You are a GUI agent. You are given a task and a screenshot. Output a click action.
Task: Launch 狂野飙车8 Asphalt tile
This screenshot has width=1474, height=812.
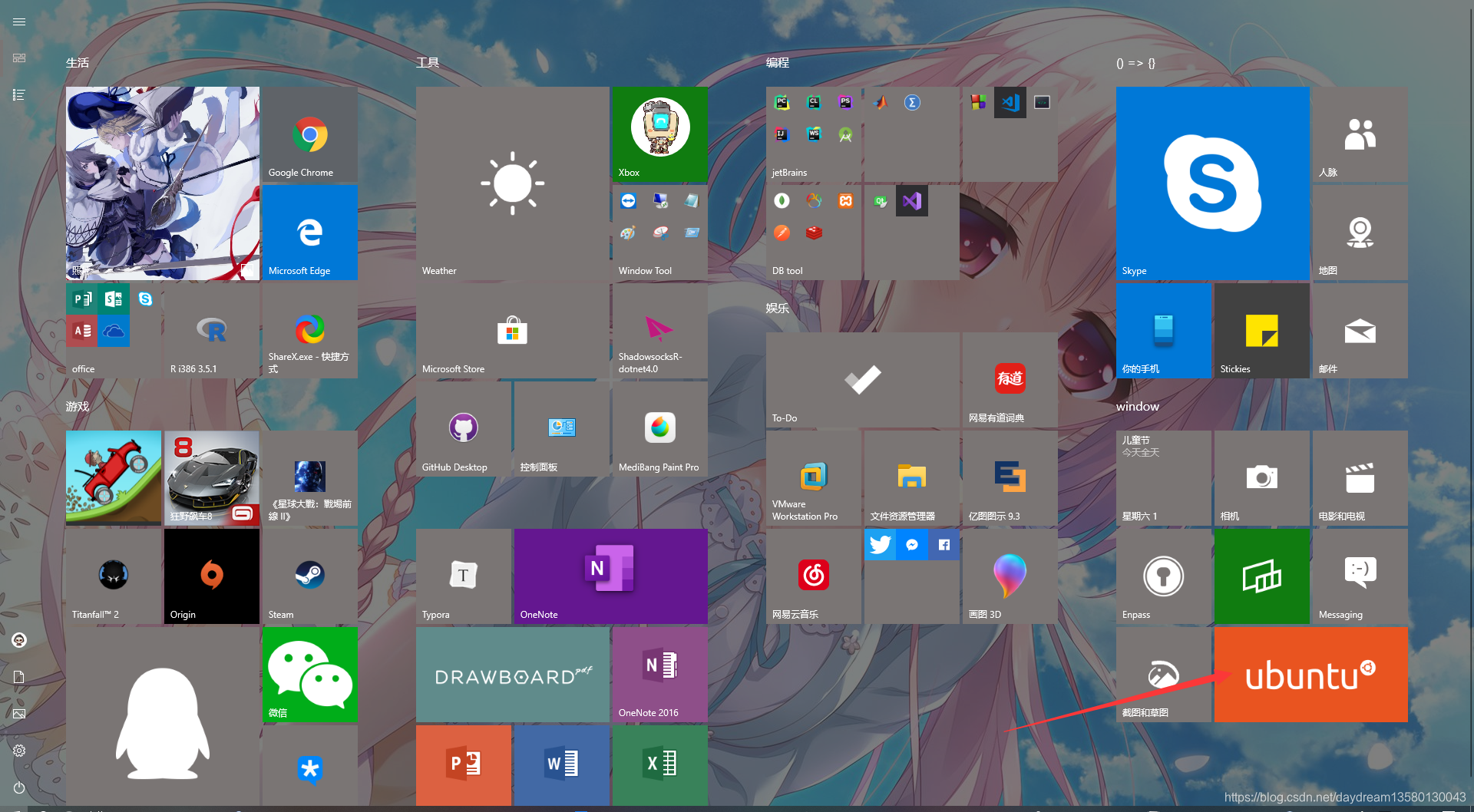point(212,478)
